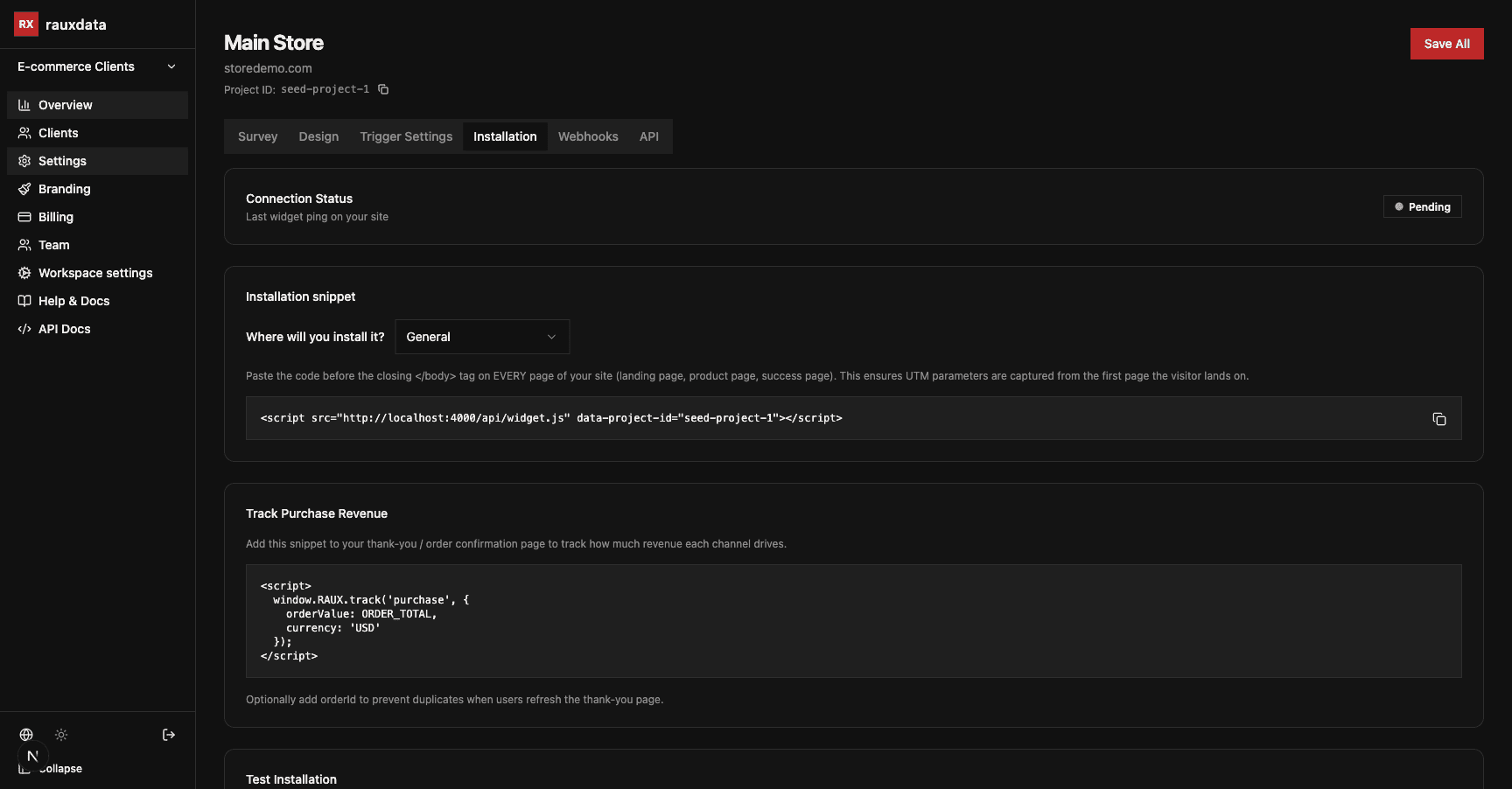1512x789 pixels.
Task: Expand the E-commerce Clients workspace switcher
Action: click(97, 66)
